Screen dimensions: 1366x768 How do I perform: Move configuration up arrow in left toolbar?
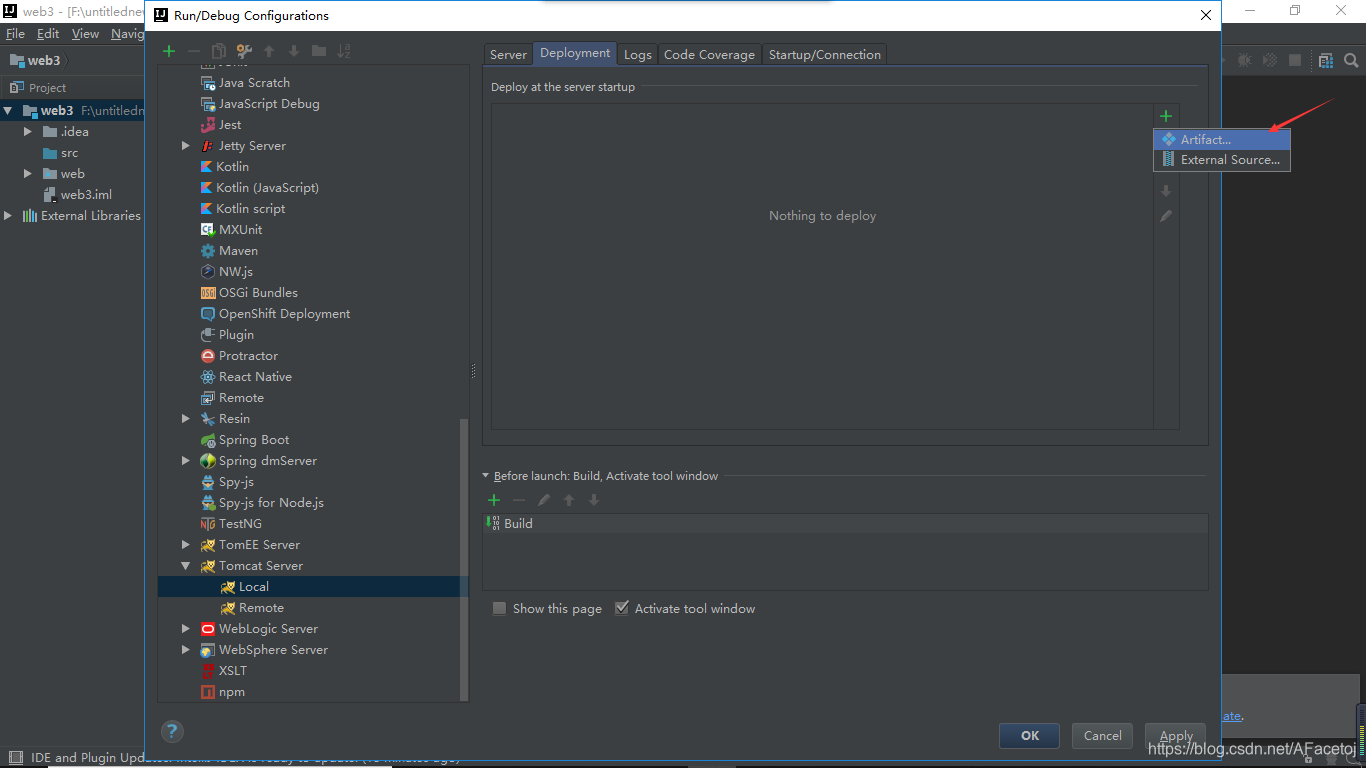(269, 51)
